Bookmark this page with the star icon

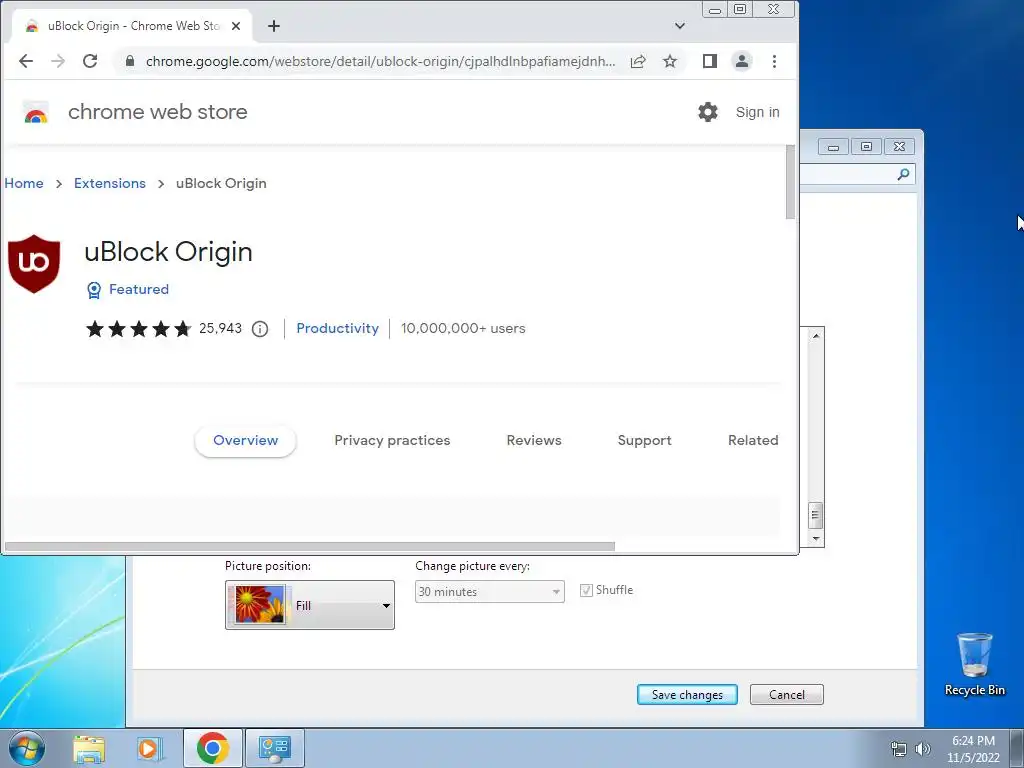point(670,61)
